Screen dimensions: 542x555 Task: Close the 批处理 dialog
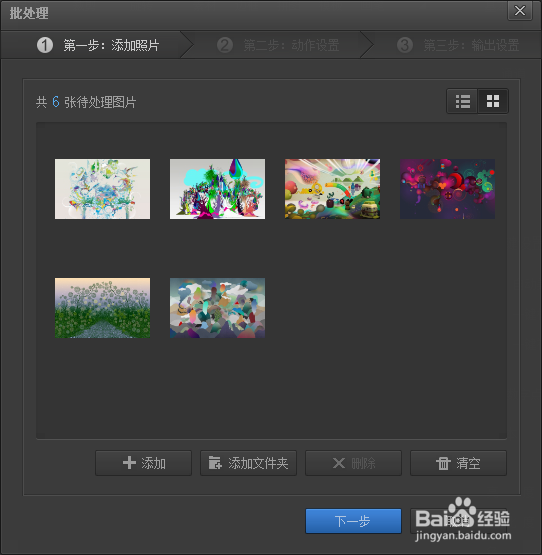520,11
